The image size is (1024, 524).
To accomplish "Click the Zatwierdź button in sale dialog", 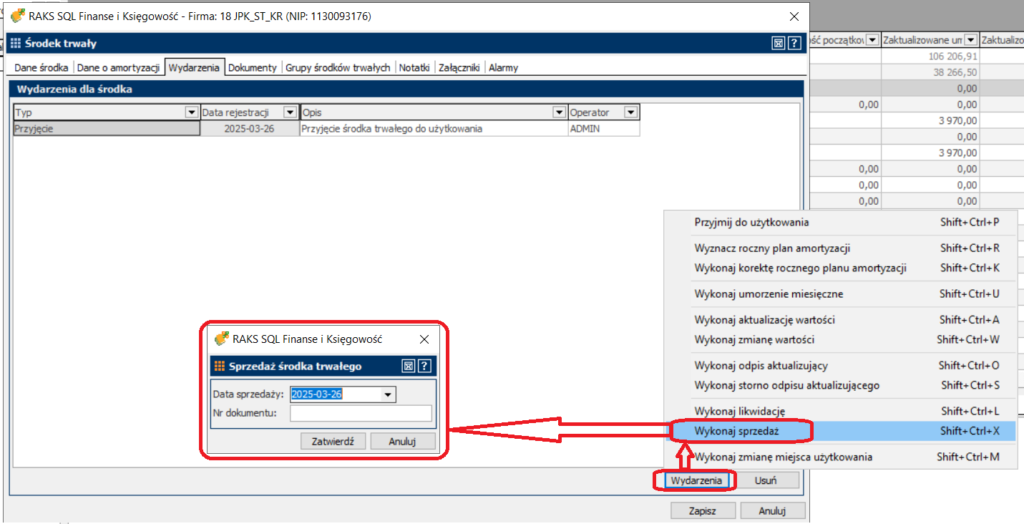I will pyautogui.click(x=333, y=441).
